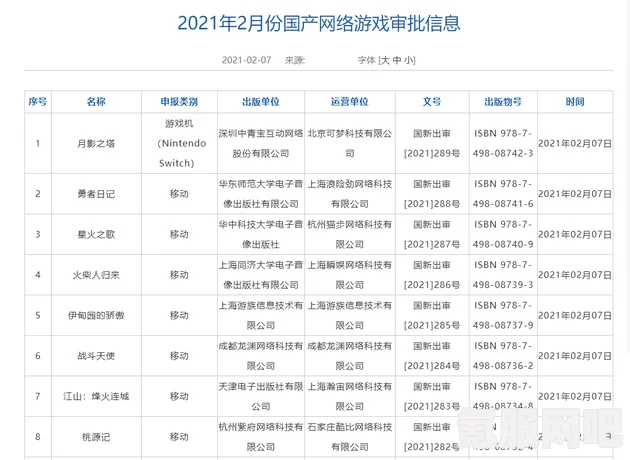Click operator 上海浪险劲网络科技有限公司
630x460 pixels.
pos(350,194)
